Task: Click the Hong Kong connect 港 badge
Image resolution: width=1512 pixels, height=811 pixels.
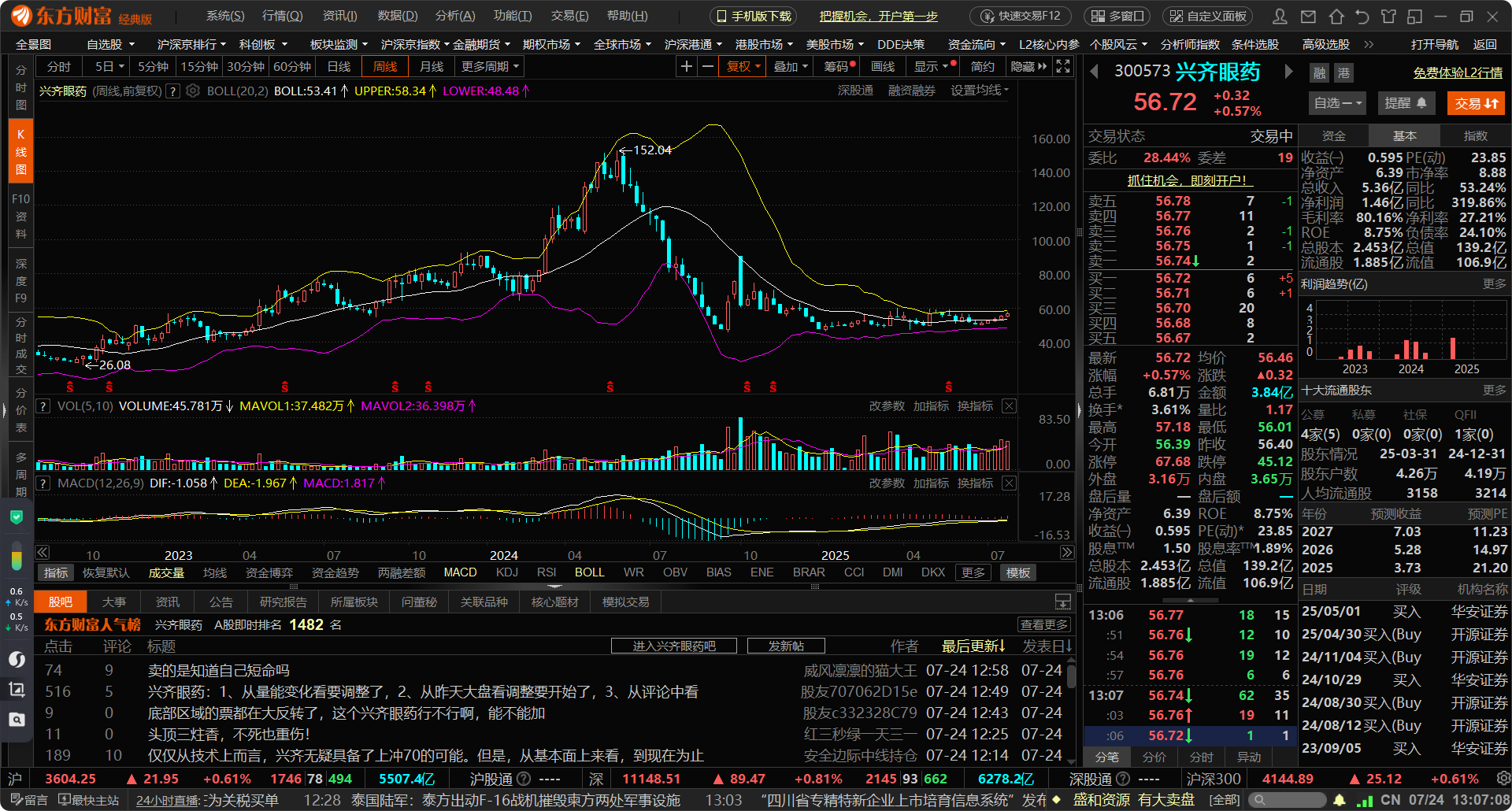Action: (1343, 73)
